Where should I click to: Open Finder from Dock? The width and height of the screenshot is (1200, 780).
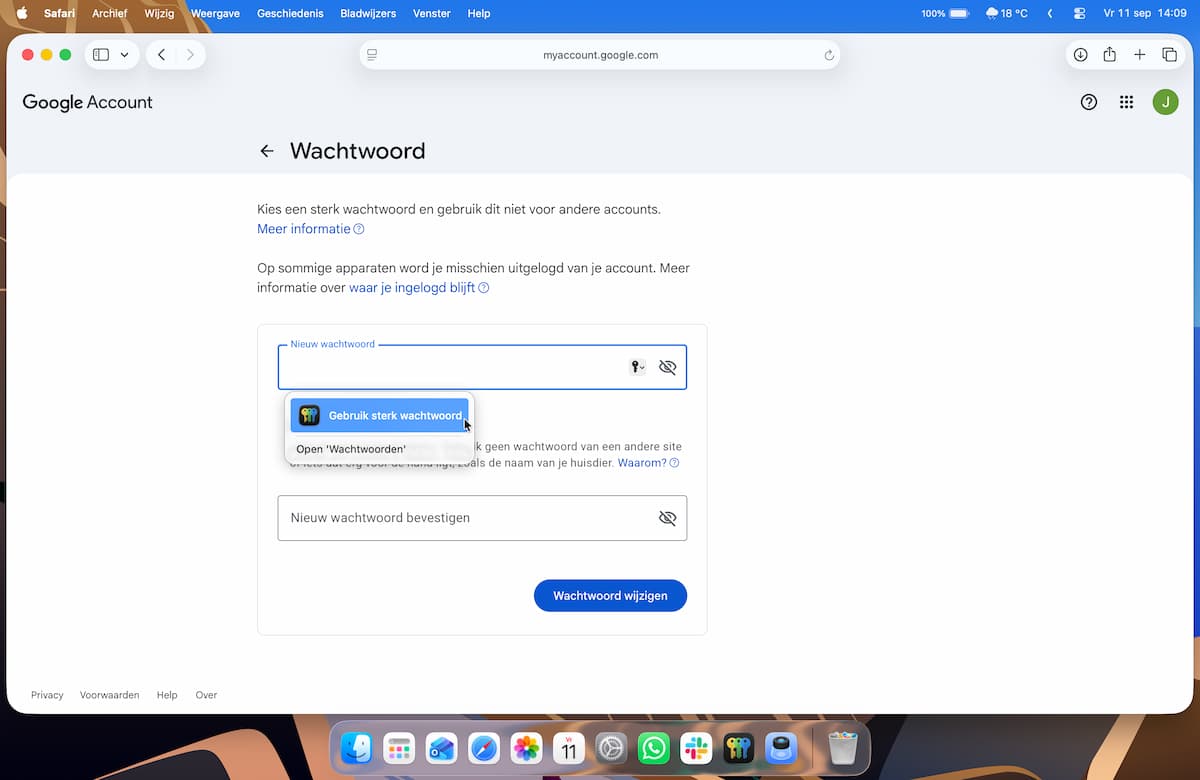pyautogui.click(x=356, y=748)
